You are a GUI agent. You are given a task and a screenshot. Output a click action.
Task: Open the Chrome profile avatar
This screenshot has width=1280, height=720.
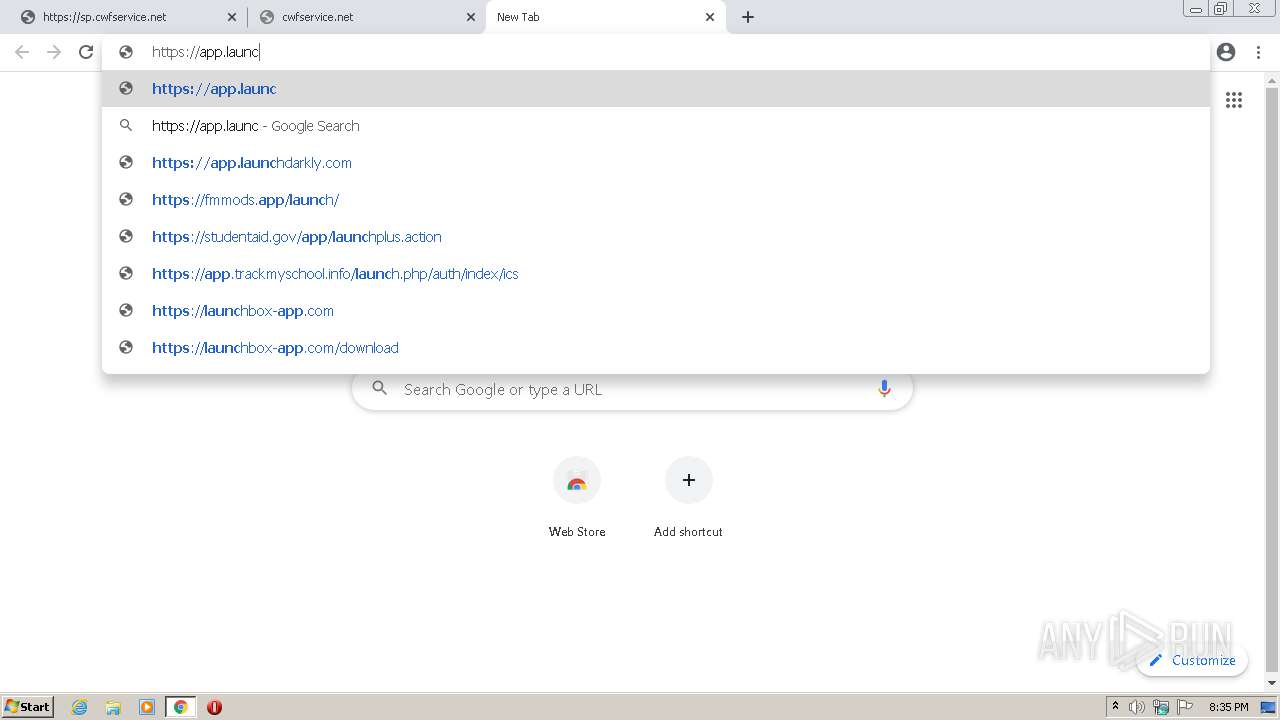1226,52
